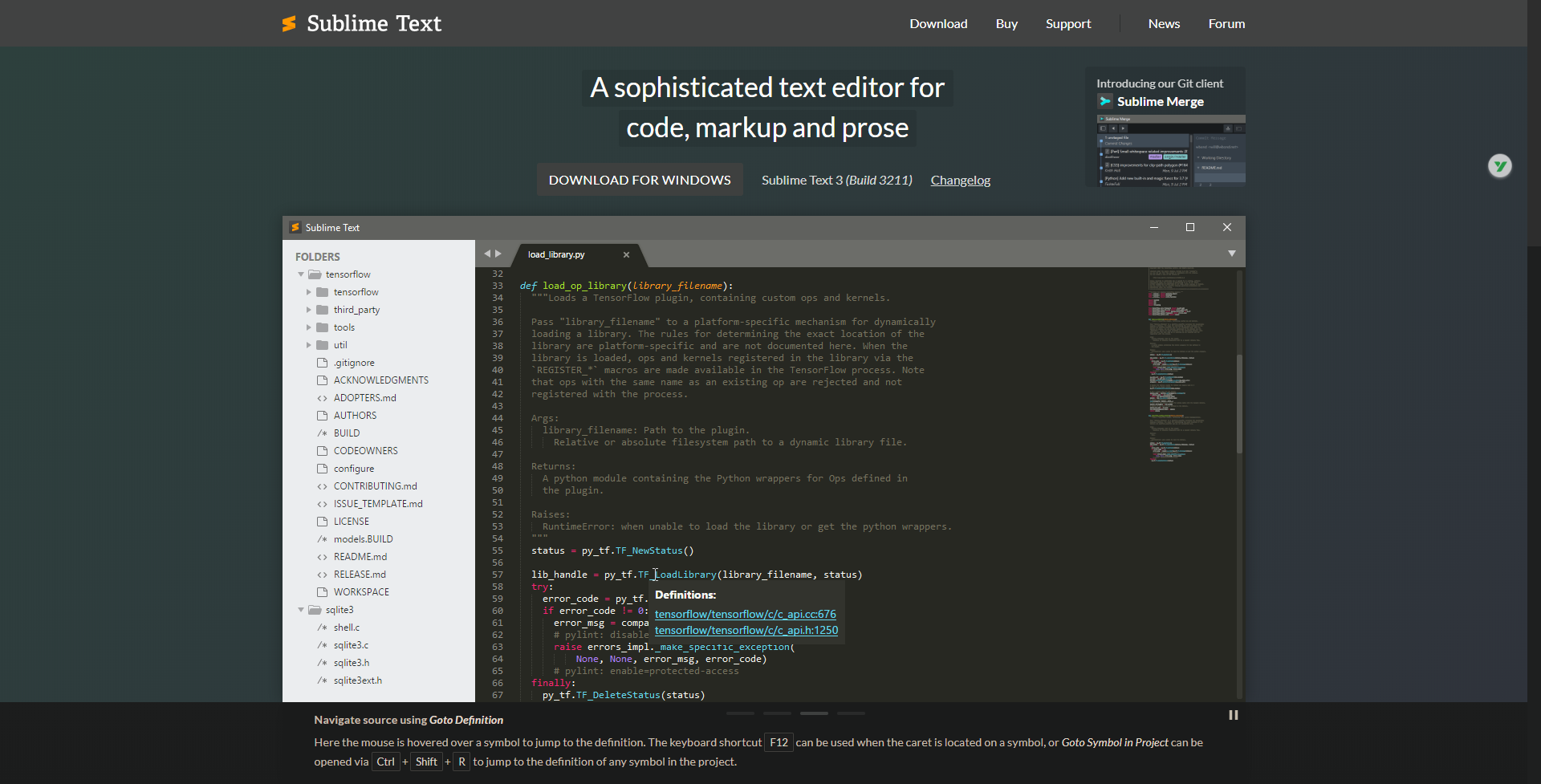Expand the third_party folder
The width and height of the screenshot is (1541, 784).
[x=309, y=310]
